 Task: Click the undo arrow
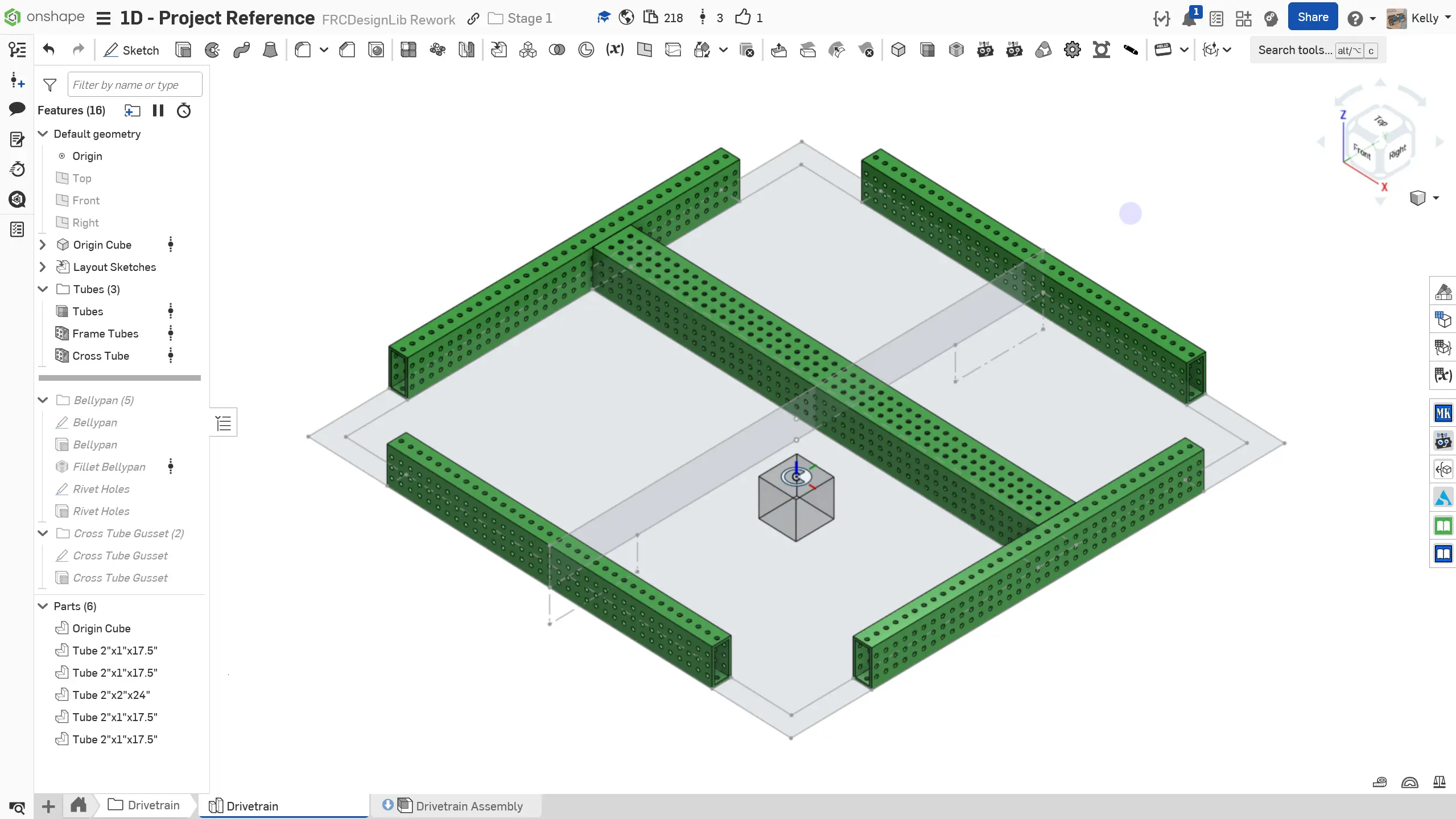tap(49, 50)
